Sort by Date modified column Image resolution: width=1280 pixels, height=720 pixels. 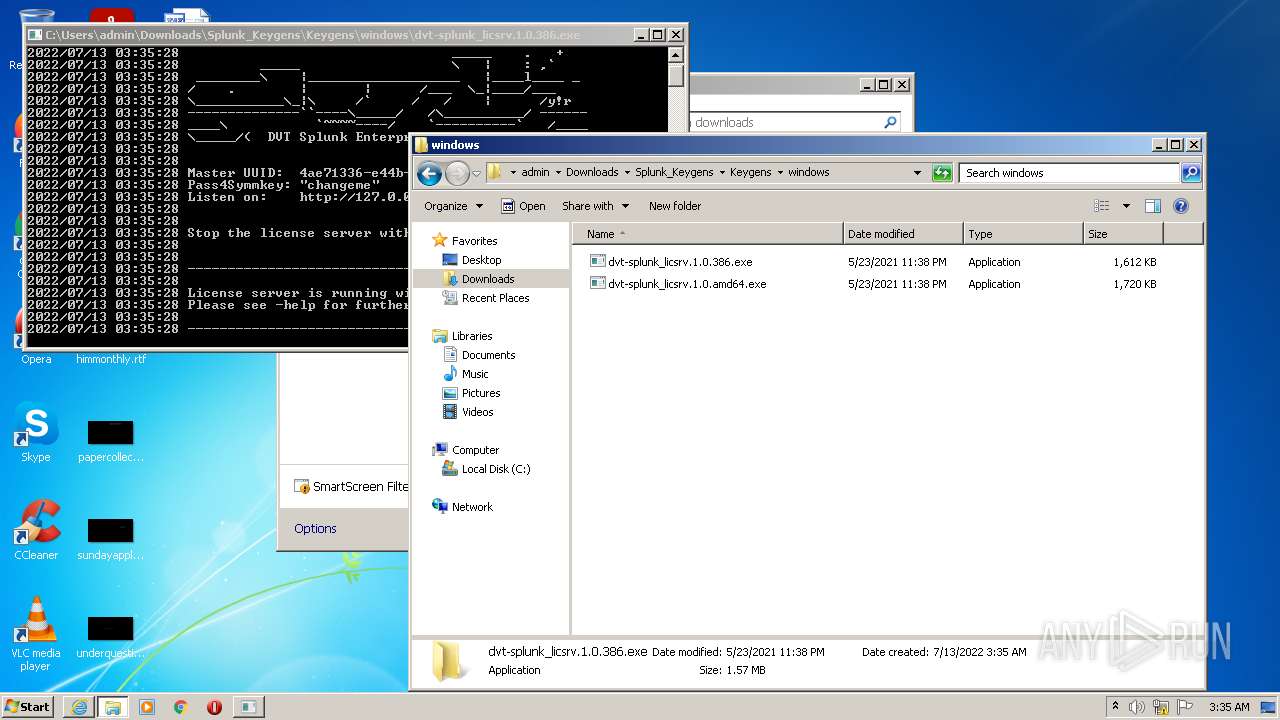[x=903, y=234]
